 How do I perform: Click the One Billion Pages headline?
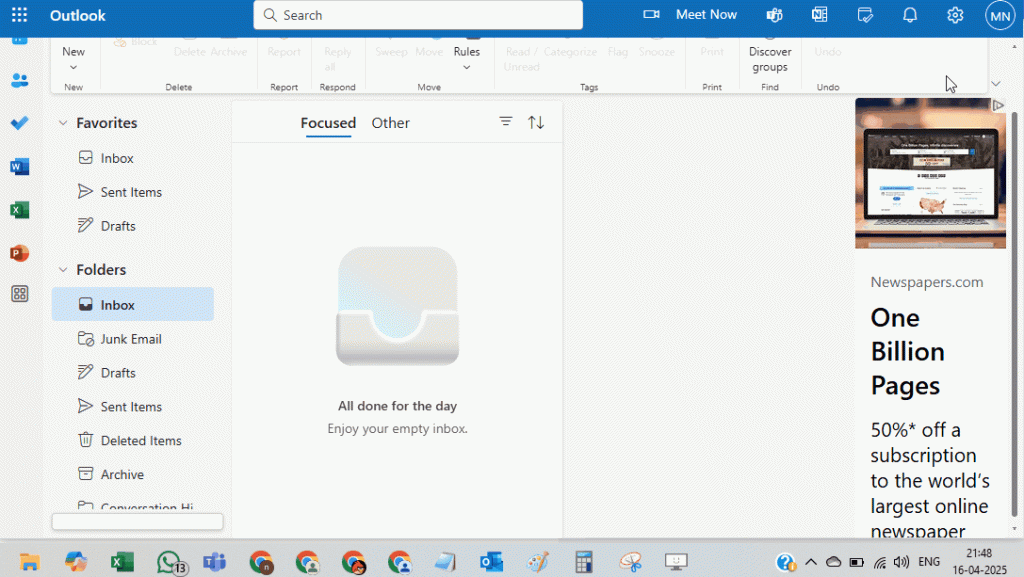[907, 352]
